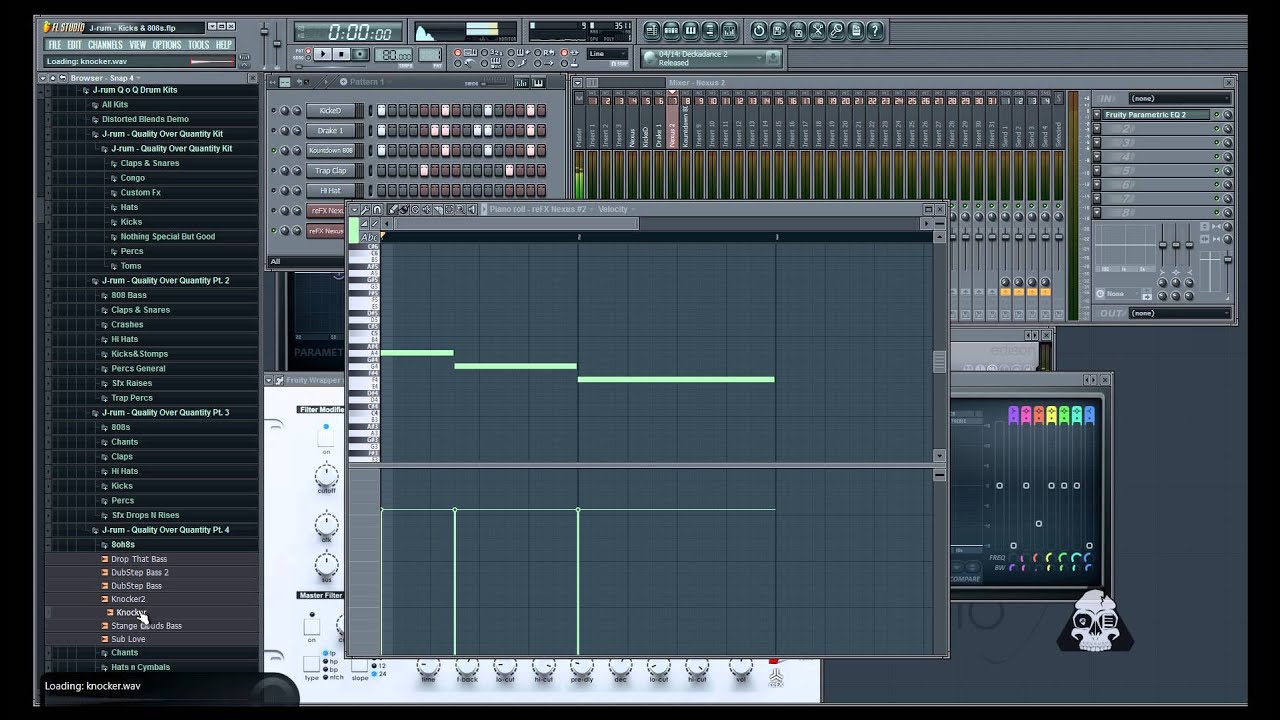Toggle mute LED on KickeD channel
This screenshot has width=1280, height=720.
click(274, 111)
